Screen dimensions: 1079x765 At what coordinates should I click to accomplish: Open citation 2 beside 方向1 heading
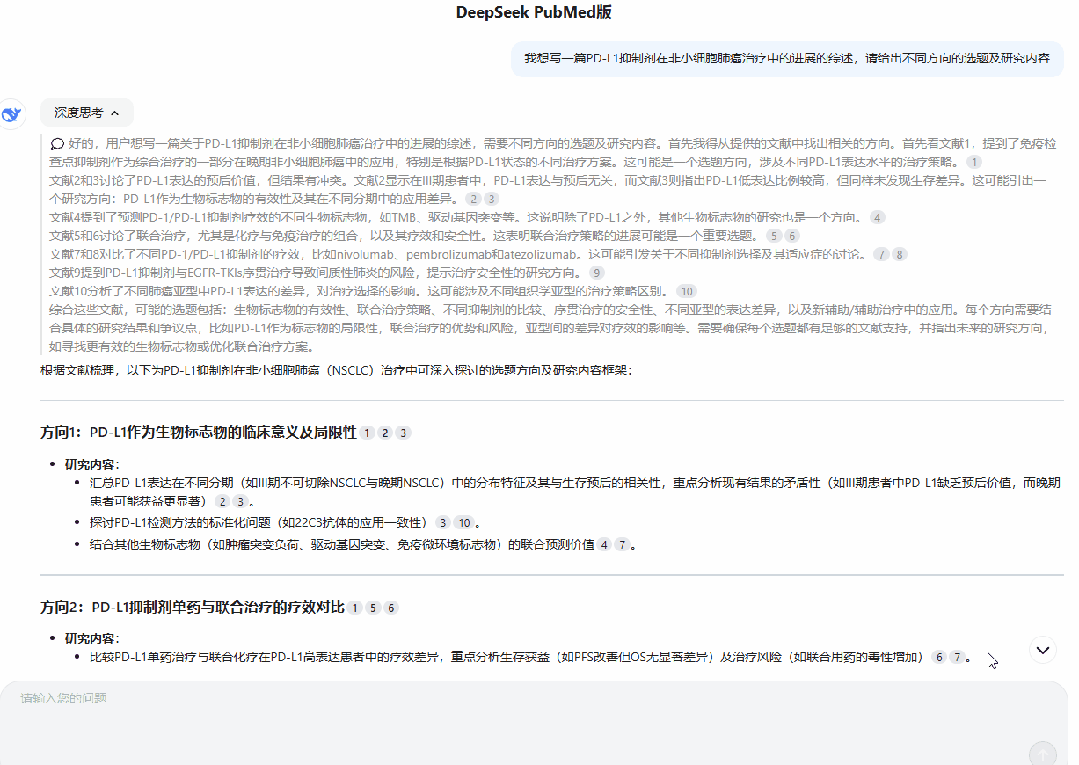click(x=385, y=433)
